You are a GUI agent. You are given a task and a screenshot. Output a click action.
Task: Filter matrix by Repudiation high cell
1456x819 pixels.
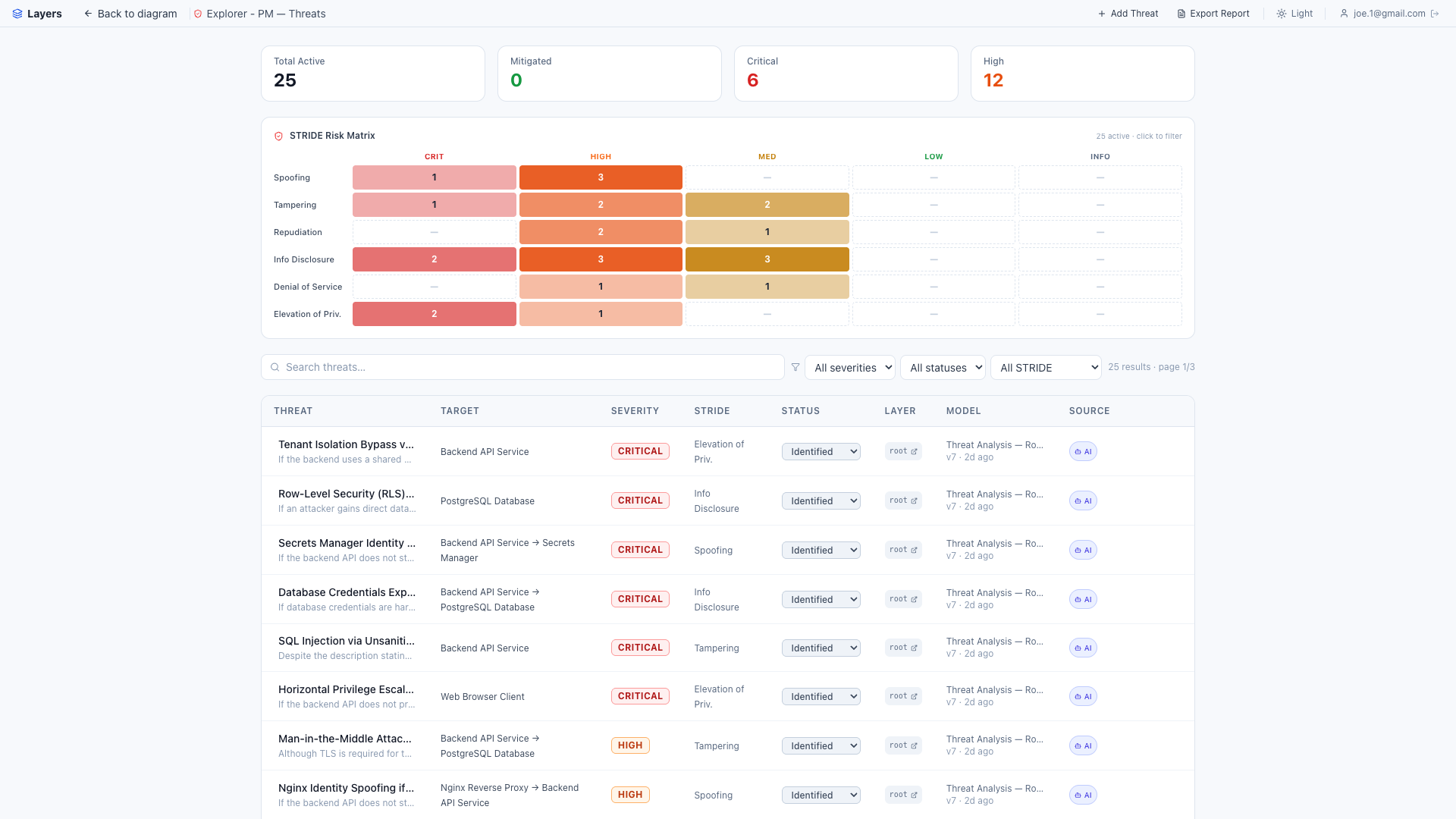point(601,232)
